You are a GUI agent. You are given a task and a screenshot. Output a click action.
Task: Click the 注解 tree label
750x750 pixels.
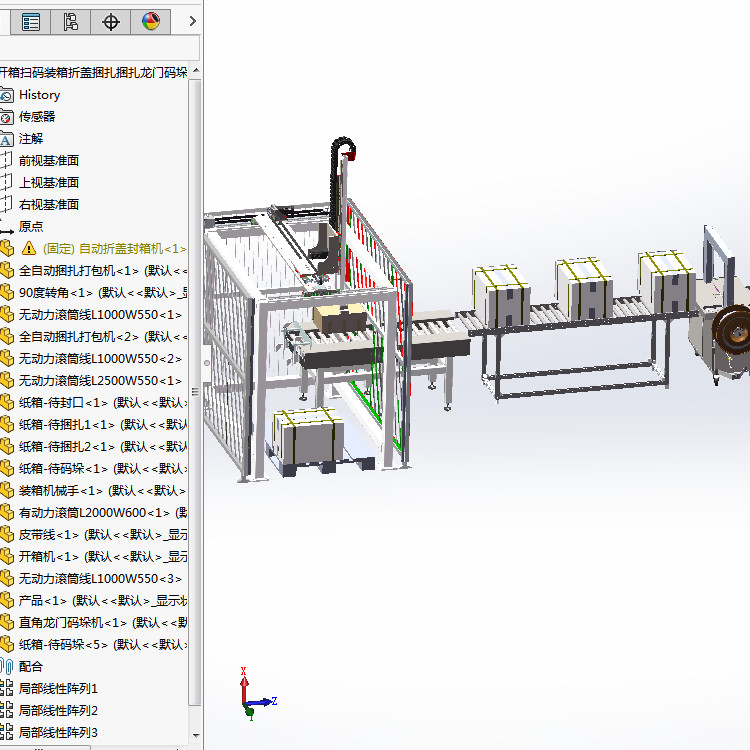pos(31,139)
